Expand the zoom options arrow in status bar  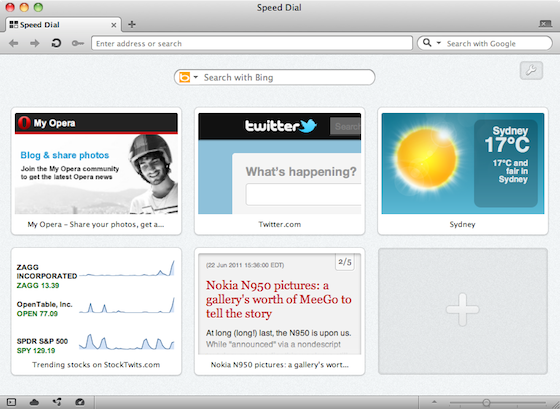point(434,402)
